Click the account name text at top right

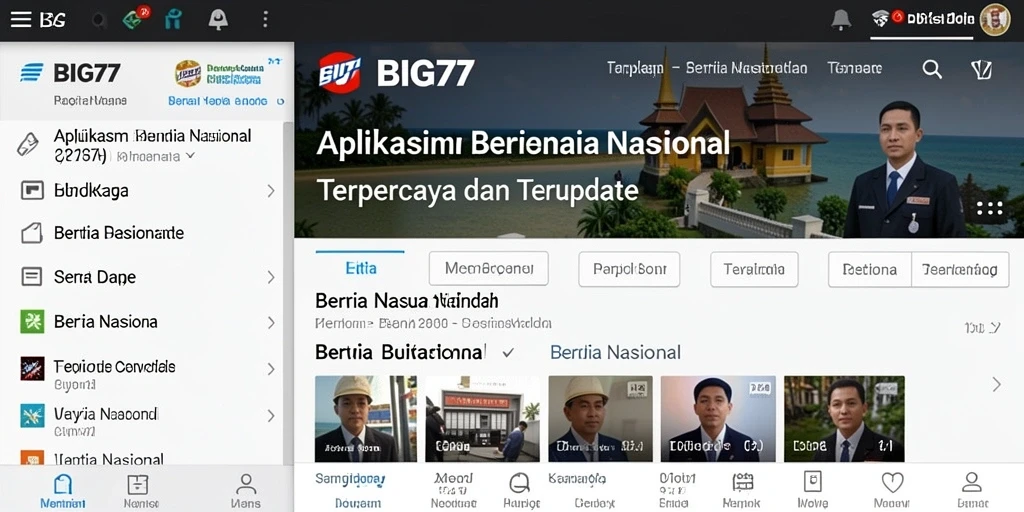pyautogui.click(x=941, y=18)
